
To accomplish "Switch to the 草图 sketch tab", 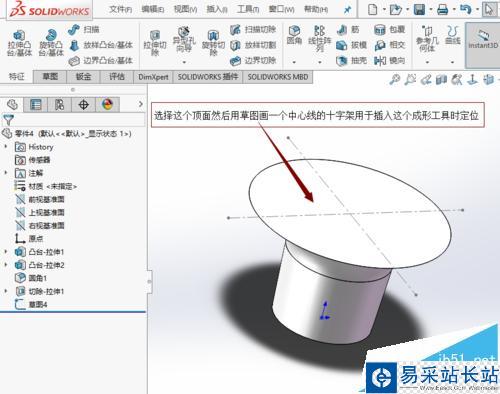I will [50, 77].
